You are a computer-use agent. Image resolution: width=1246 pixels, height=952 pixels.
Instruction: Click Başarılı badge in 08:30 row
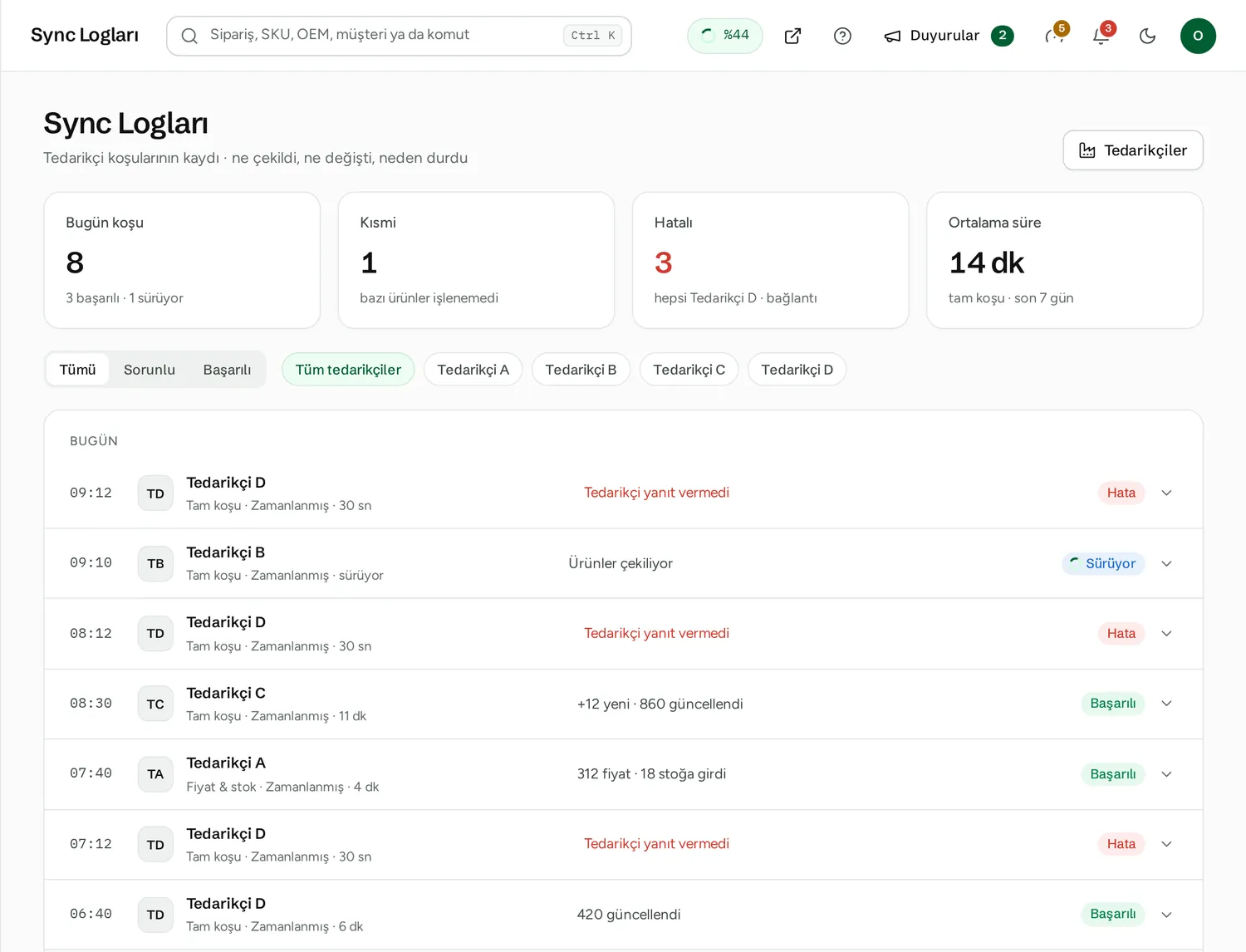tap(1112, 704)
